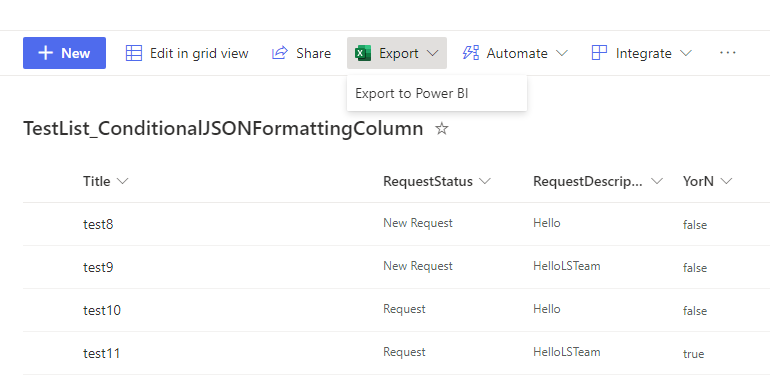Open the test11 list item
The width and height of the screenshot is (770, 390).
(102, 354)
